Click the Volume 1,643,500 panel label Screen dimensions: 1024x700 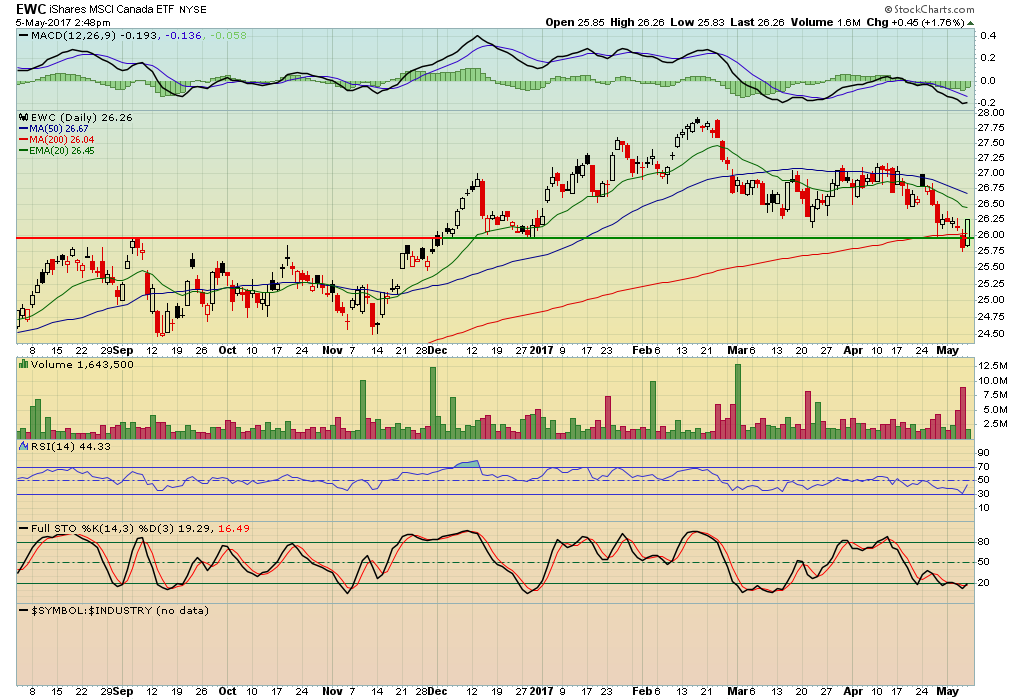pyautogui.click(x=82, y=364)
